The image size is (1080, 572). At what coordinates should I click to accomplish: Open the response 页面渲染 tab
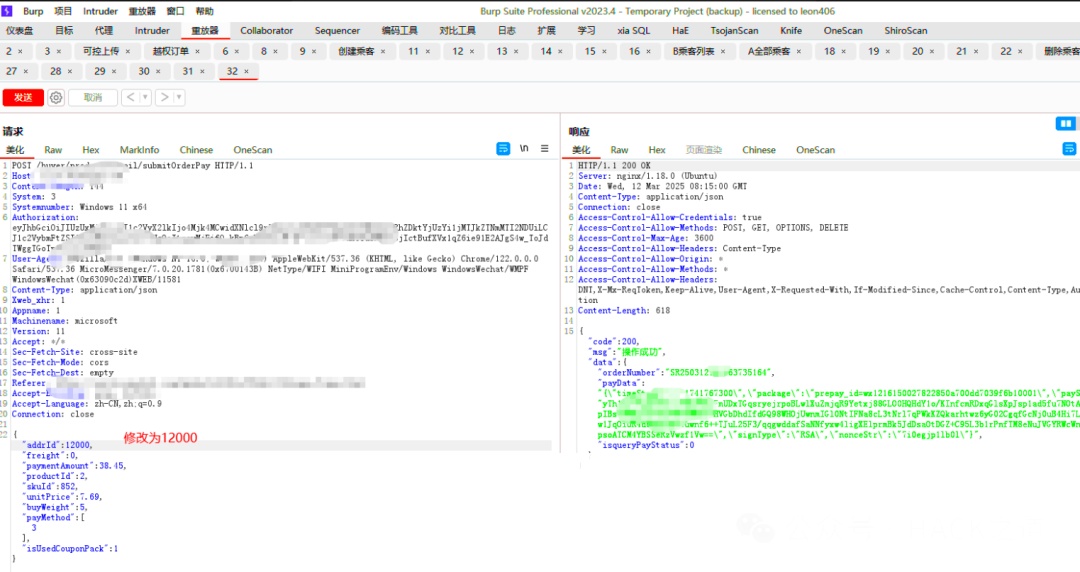coord(704,150)
